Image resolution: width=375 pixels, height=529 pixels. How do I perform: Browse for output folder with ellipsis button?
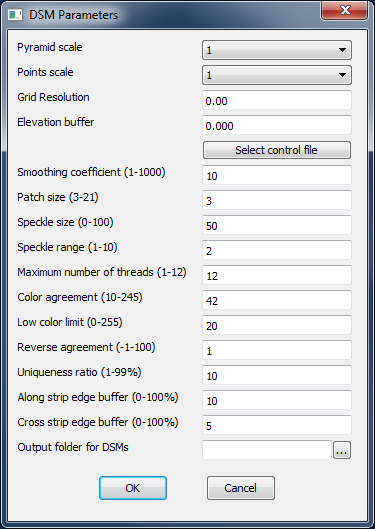tap(342, 450)
